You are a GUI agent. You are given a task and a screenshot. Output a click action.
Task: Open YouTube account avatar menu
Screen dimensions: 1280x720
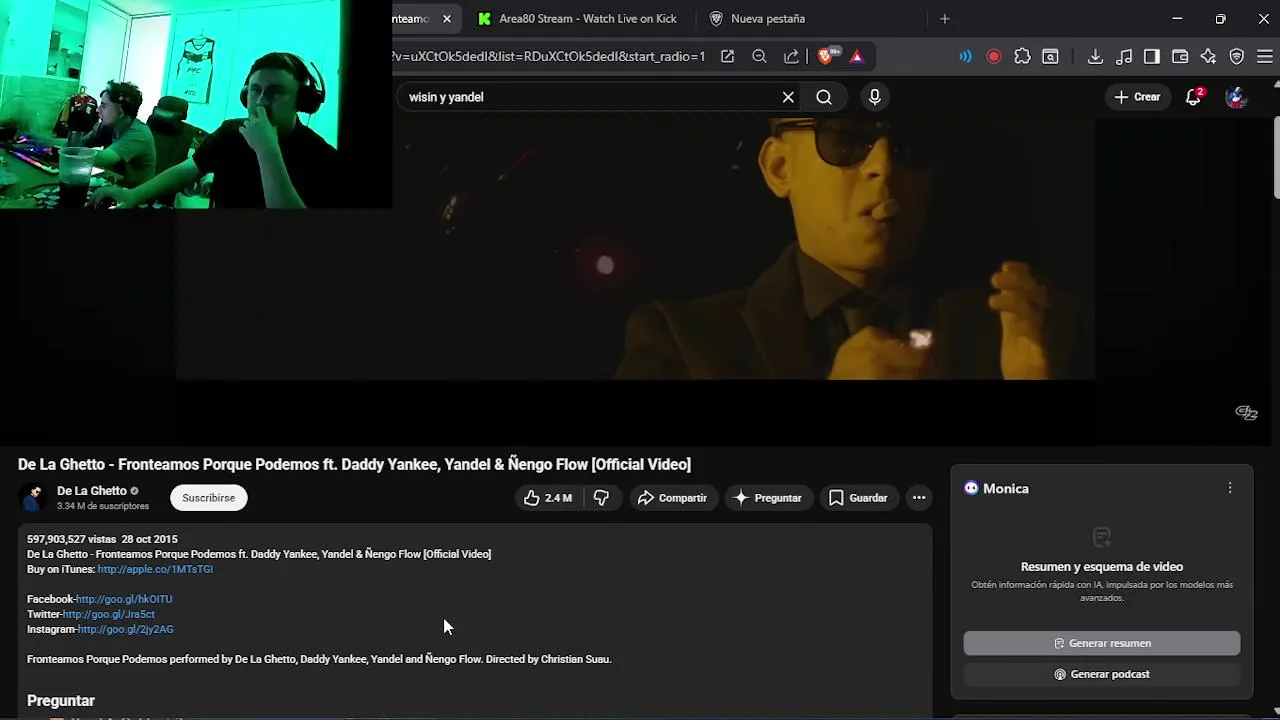pos(1237,97)
